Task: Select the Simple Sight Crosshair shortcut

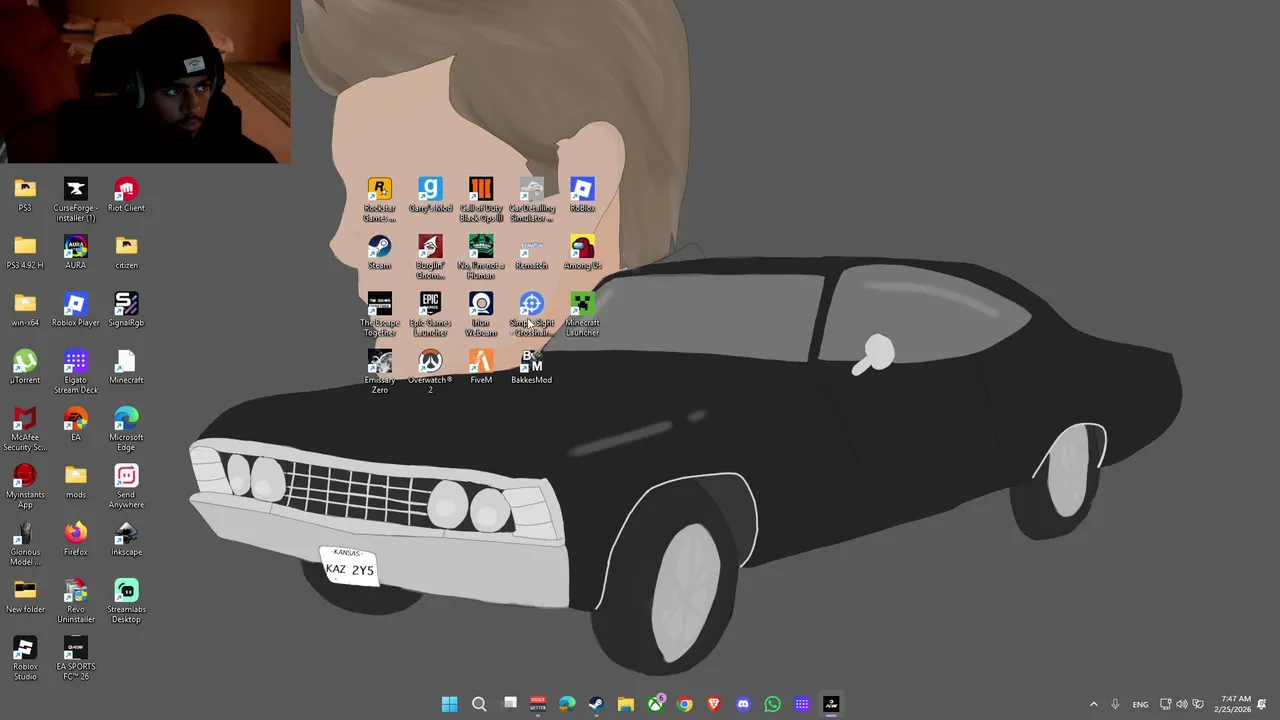Action: 532,314
